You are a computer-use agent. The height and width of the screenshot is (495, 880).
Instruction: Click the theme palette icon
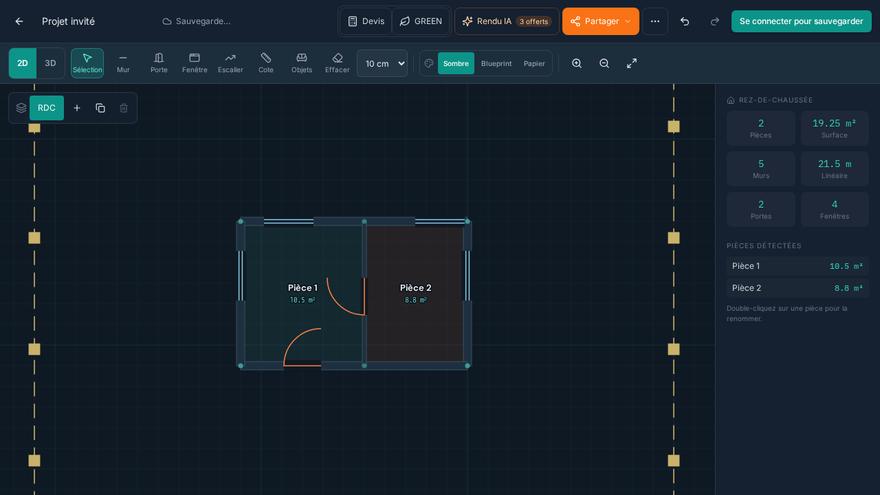pos(429,63)
